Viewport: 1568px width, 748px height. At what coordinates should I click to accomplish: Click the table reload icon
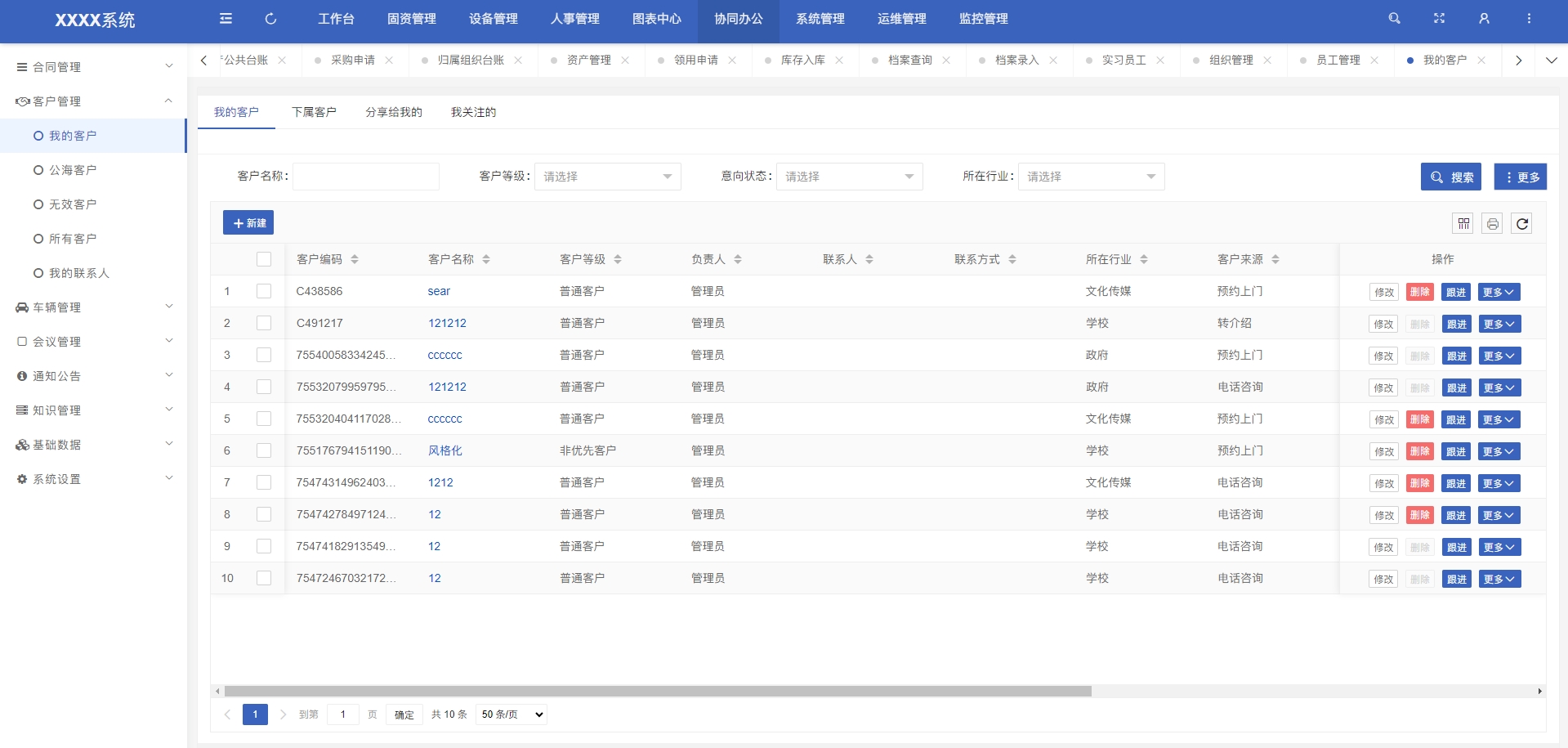coord(1522,223)
